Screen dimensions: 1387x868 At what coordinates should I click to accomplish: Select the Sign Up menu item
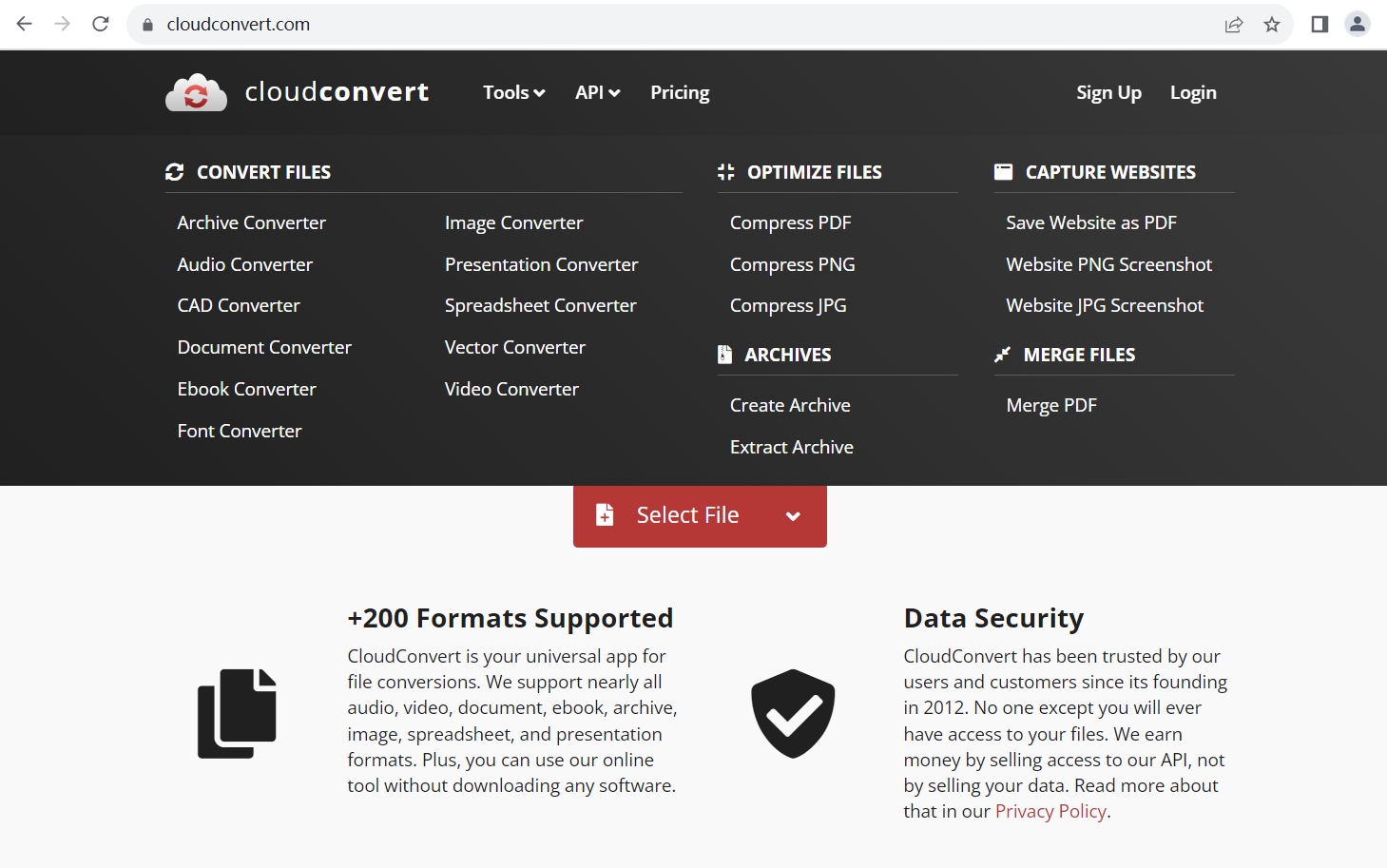tap(1108, 92)
